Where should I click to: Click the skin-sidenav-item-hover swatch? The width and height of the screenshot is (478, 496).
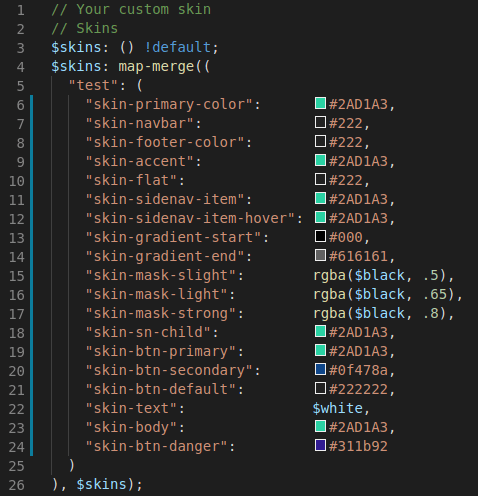point(320,217)
